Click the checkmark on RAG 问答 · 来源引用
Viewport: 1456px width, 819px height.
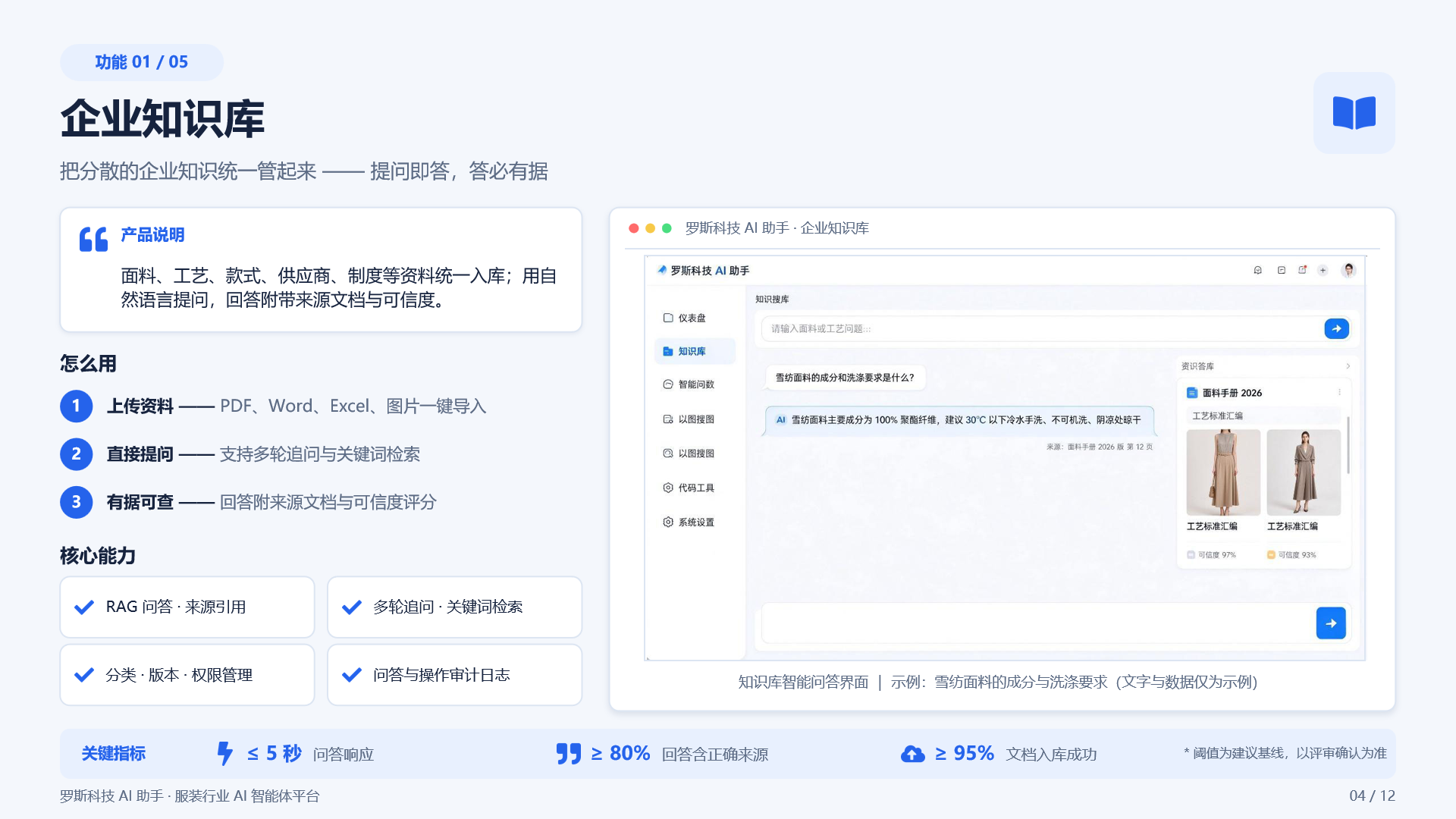(84, 607)
